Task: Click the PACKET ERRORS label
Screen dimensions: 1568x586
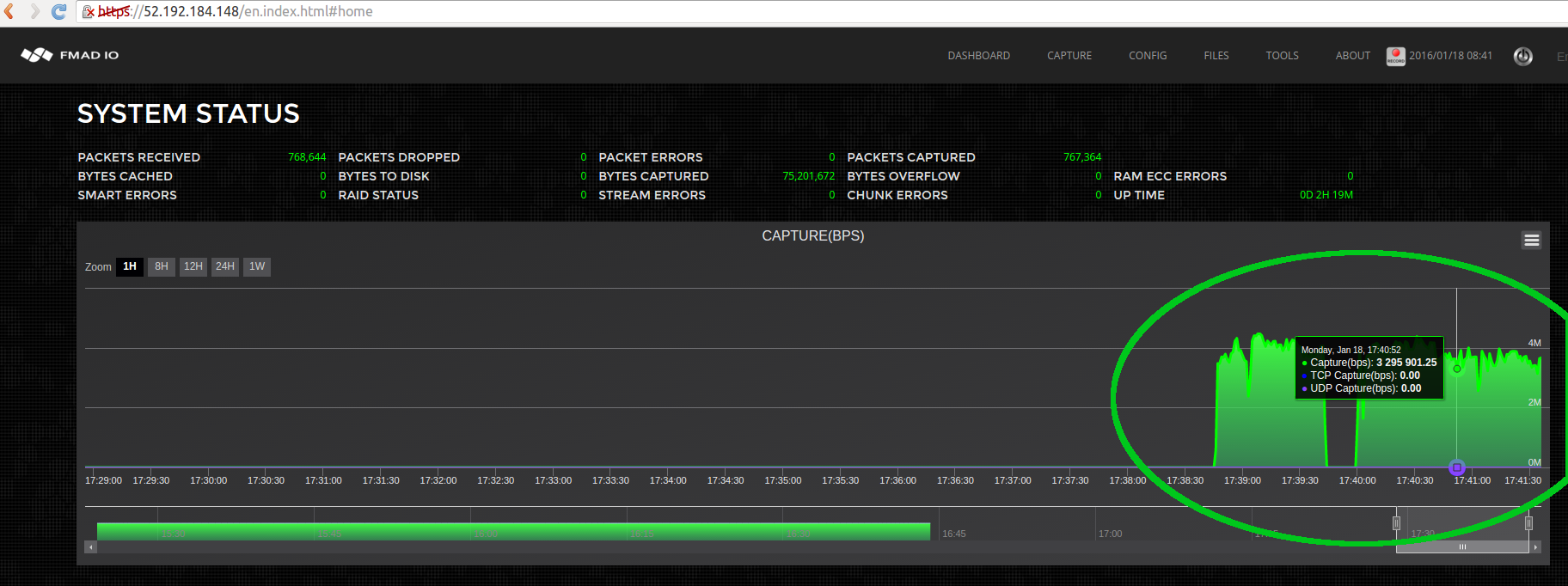Action: click(x=651, y=157)
